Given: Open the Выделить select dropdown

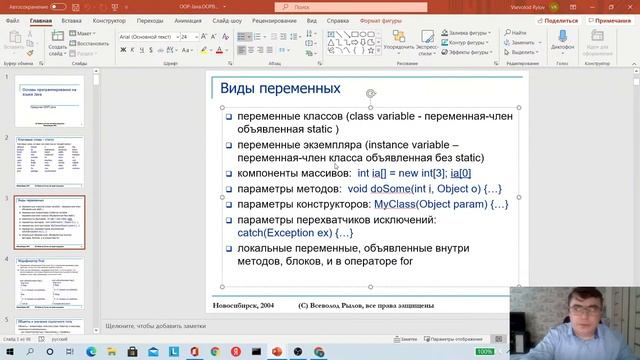Looking at the screenshot, I should 522,52.
